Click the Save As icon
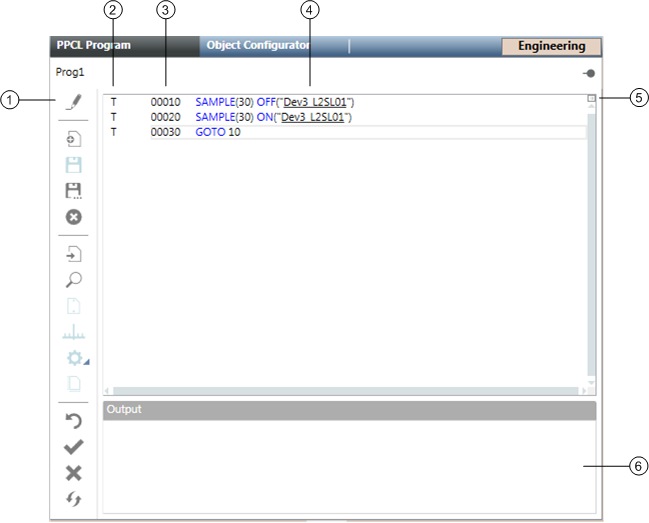Viewport: 649px width, 523px height. coord(73,190)
